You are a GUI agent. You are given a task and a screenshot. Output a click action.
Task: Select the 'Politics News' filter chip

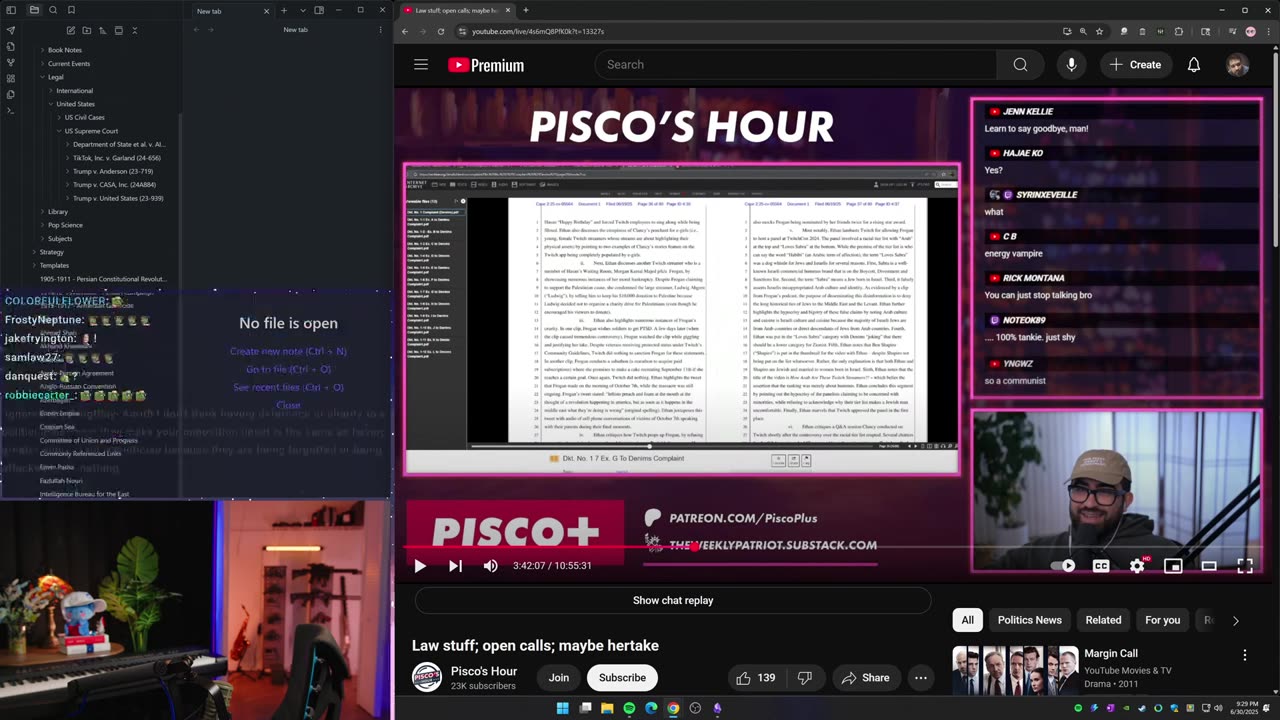coord(1029,620)
